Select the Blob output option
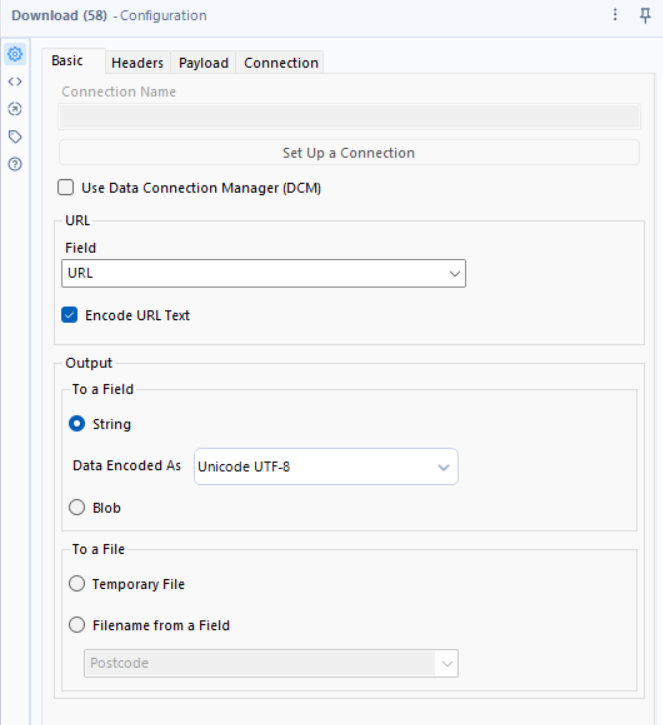 pos(77,508)
